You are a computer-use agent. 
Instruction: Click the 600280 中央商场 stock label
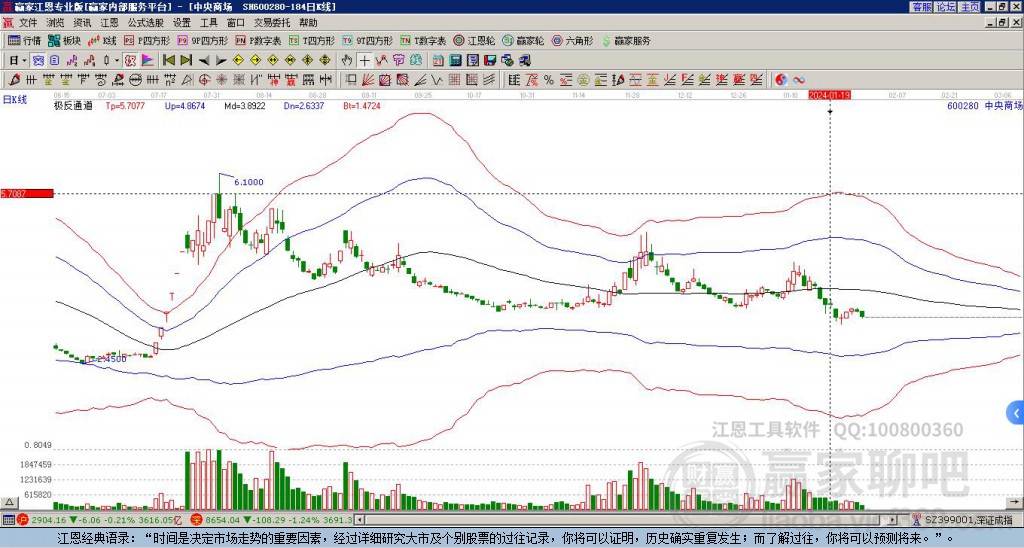click(x=984, y=106)
